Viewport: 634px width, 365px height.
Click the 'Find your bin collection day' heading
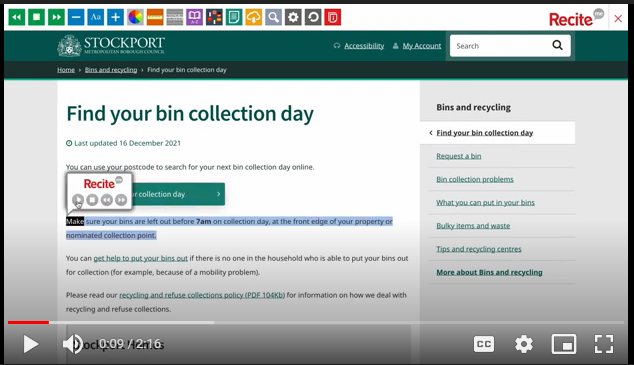pos(190,114)
